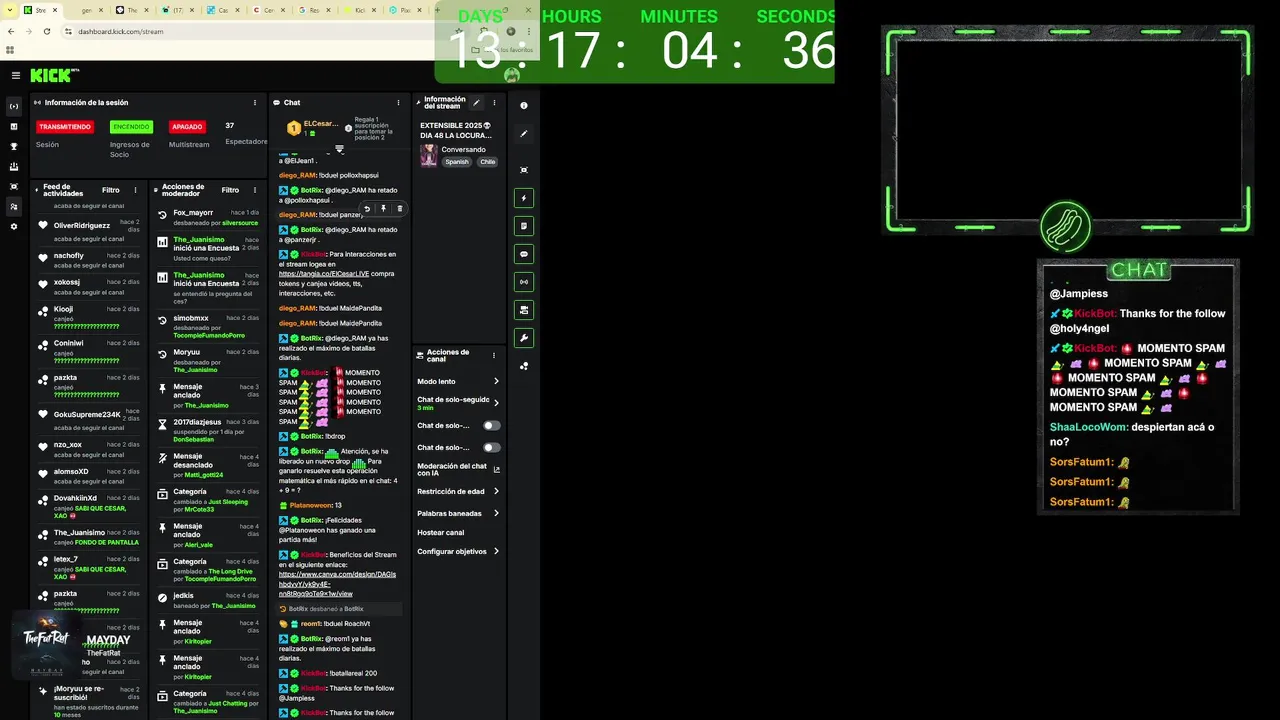Go back in browser history

[11, 31]
